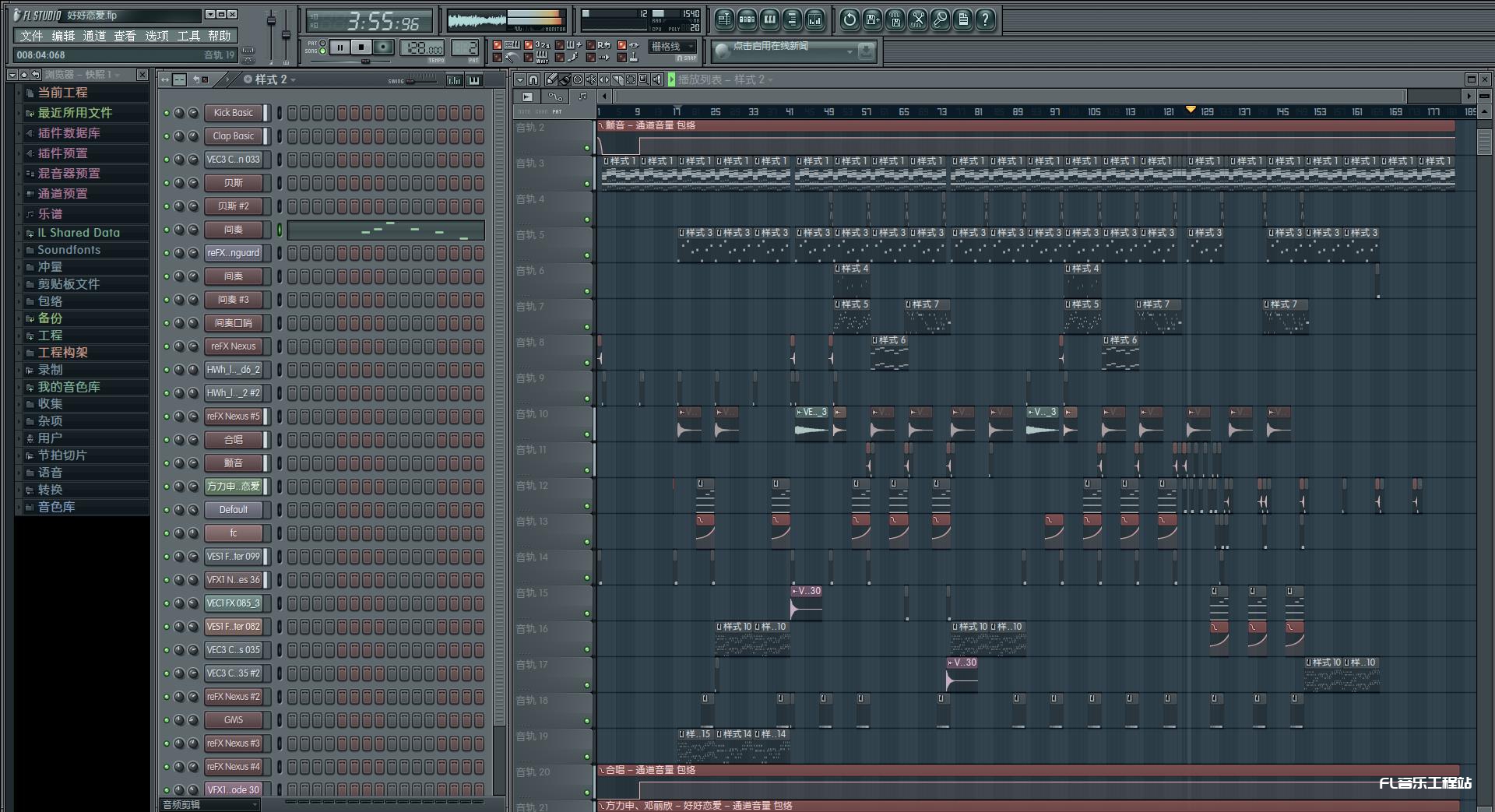Download online news arrow button
Image resolution: width=1495 pixels, height=812 pixels.
click(866, 51)
